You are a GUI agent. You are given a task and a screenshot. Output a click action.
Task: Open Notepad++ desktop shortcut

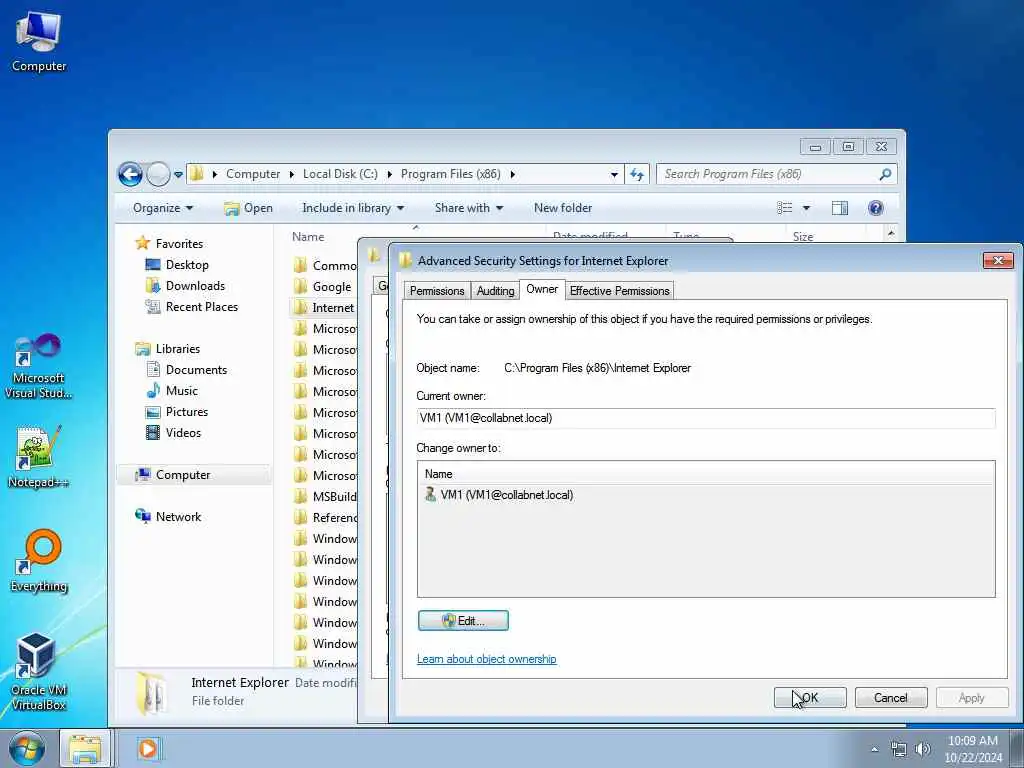(x=39, y=456)
